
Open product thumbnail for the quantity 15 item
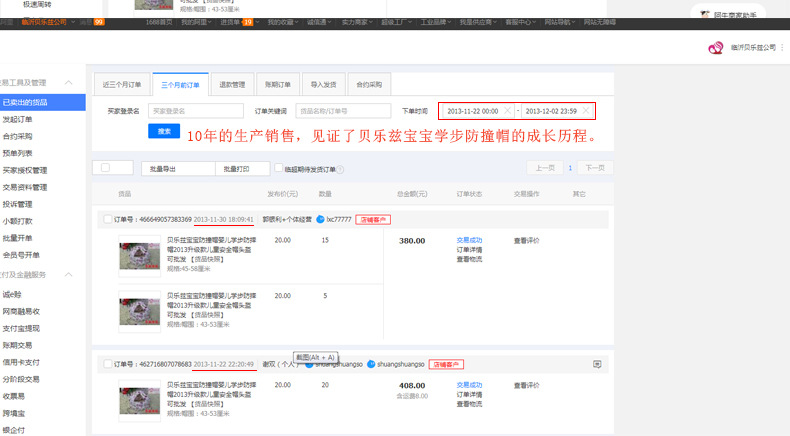tap(140, 256)
